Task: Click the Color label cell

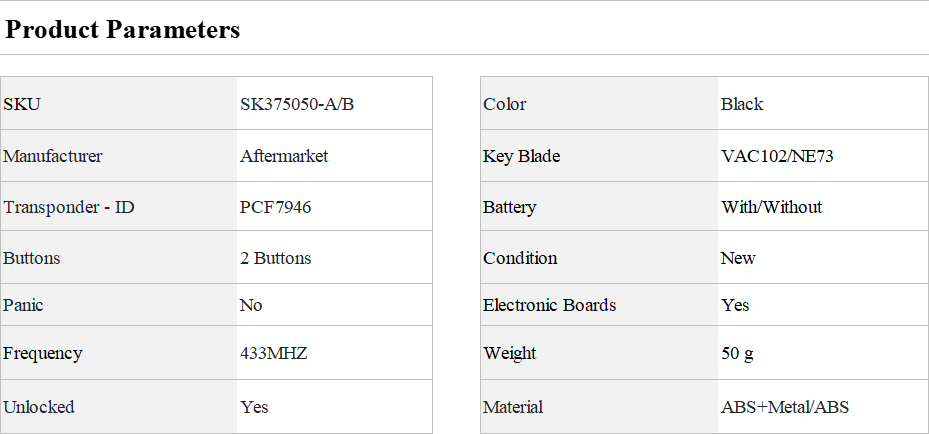Action: [599, 103]
